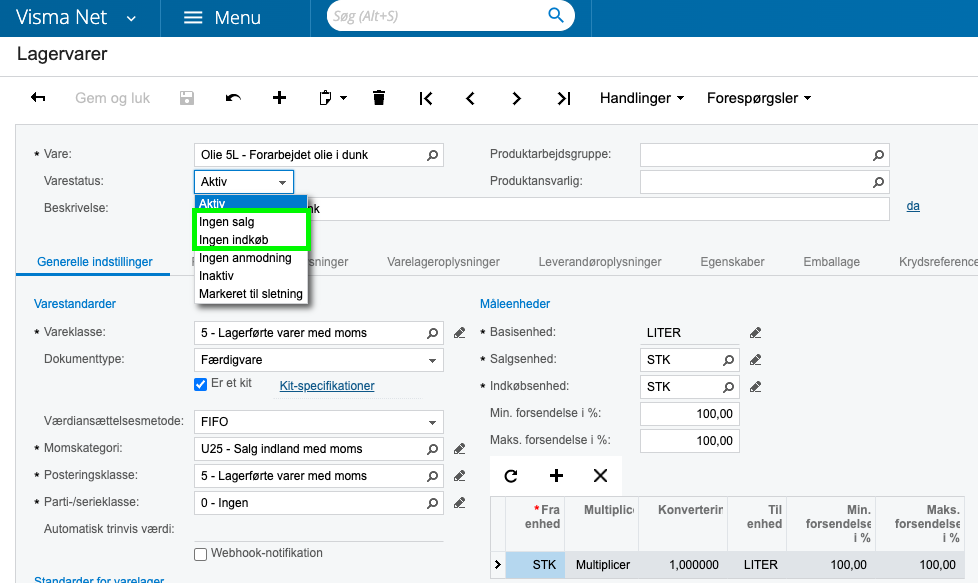Add a row to unit conversion table
The width and height of the screenshot is (978, 583).
[x=556, y=476]
